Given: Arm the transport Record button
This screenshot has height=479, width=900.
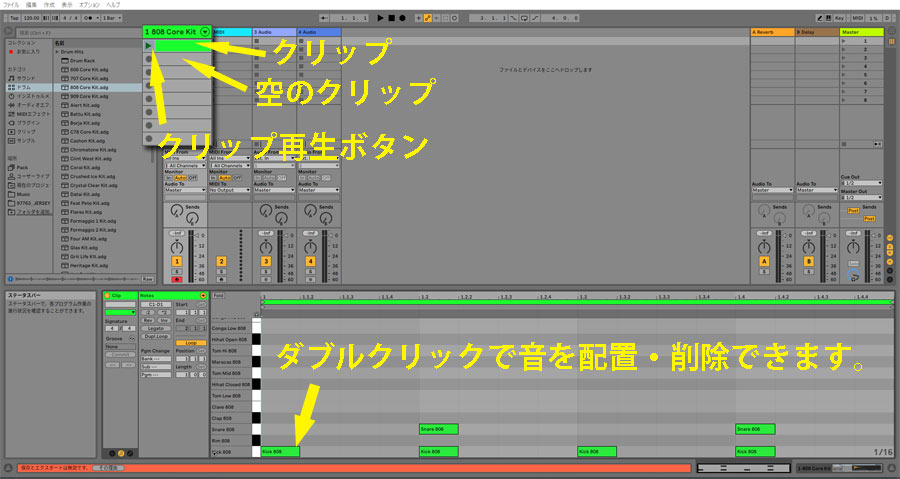Looking at the screenshot, I should pos(402,18).
